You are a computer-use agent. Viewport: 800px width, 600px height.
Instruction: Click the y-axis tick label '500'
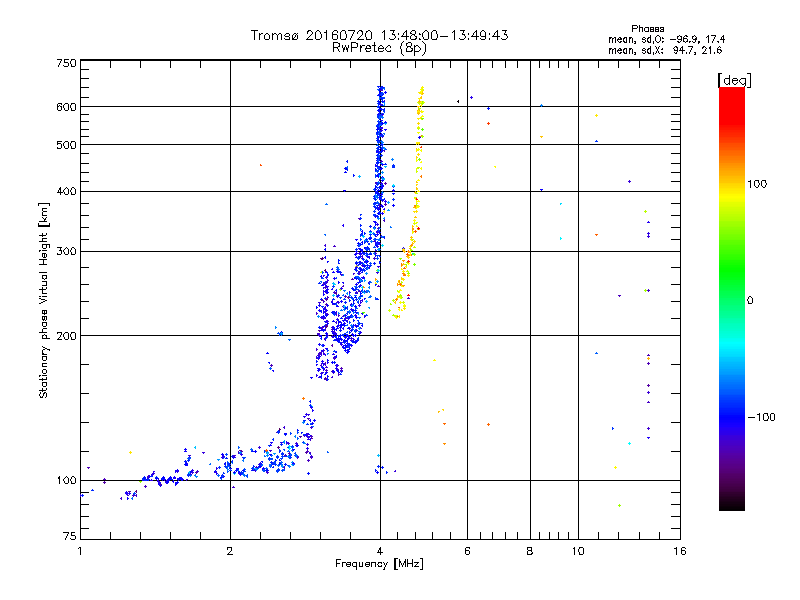66,145
